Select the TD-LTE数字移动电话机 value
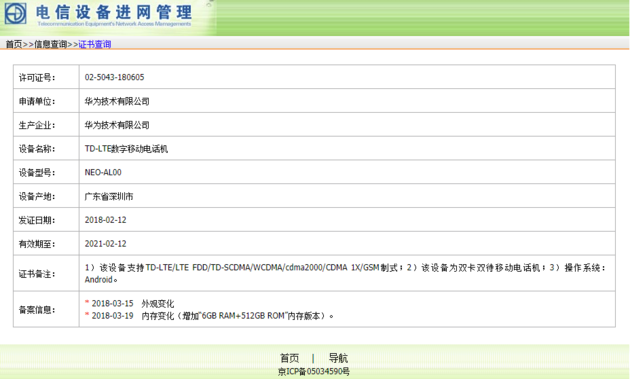This screenshot has height=379, width=630. [x=126, y=149]
